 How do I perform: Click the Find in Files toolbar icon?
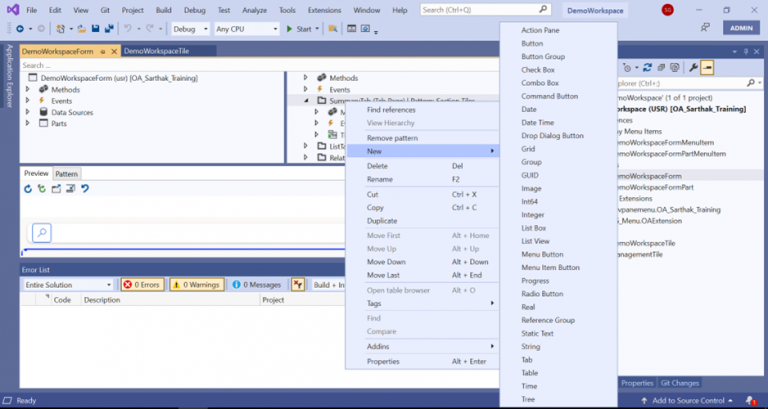(333, 29)
